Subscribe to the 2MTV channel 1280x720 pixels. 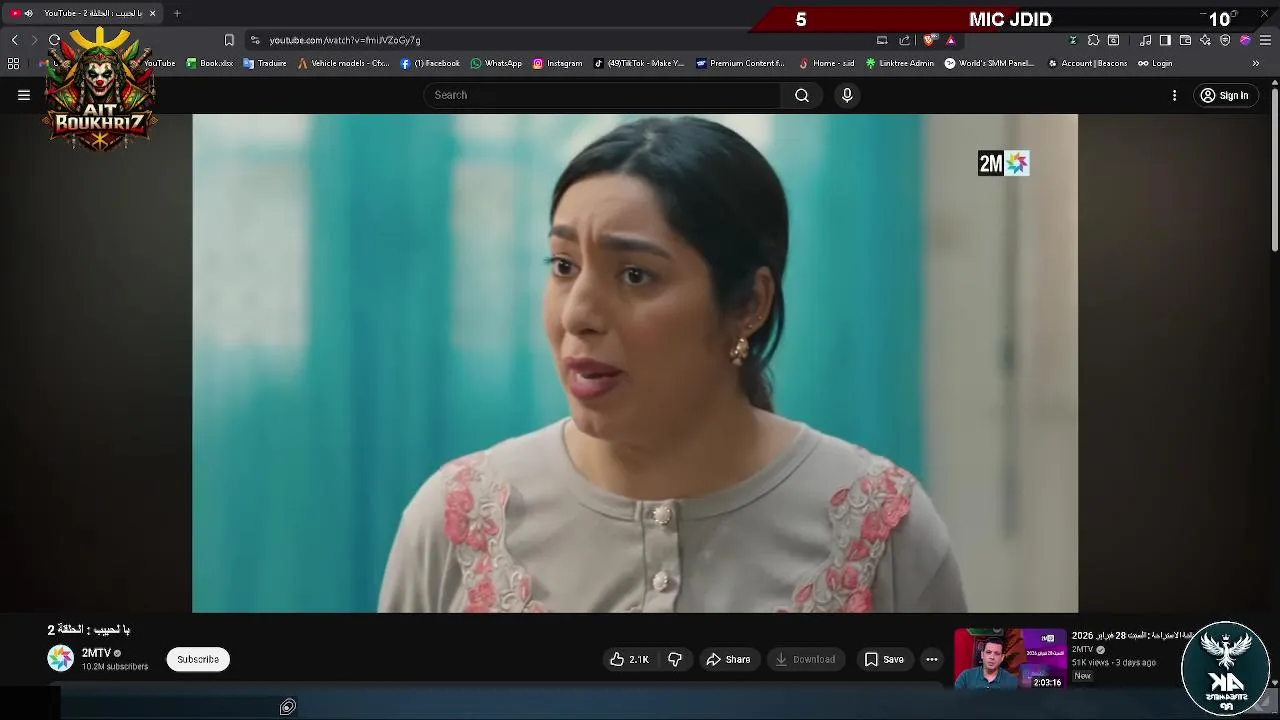[198, 659]
